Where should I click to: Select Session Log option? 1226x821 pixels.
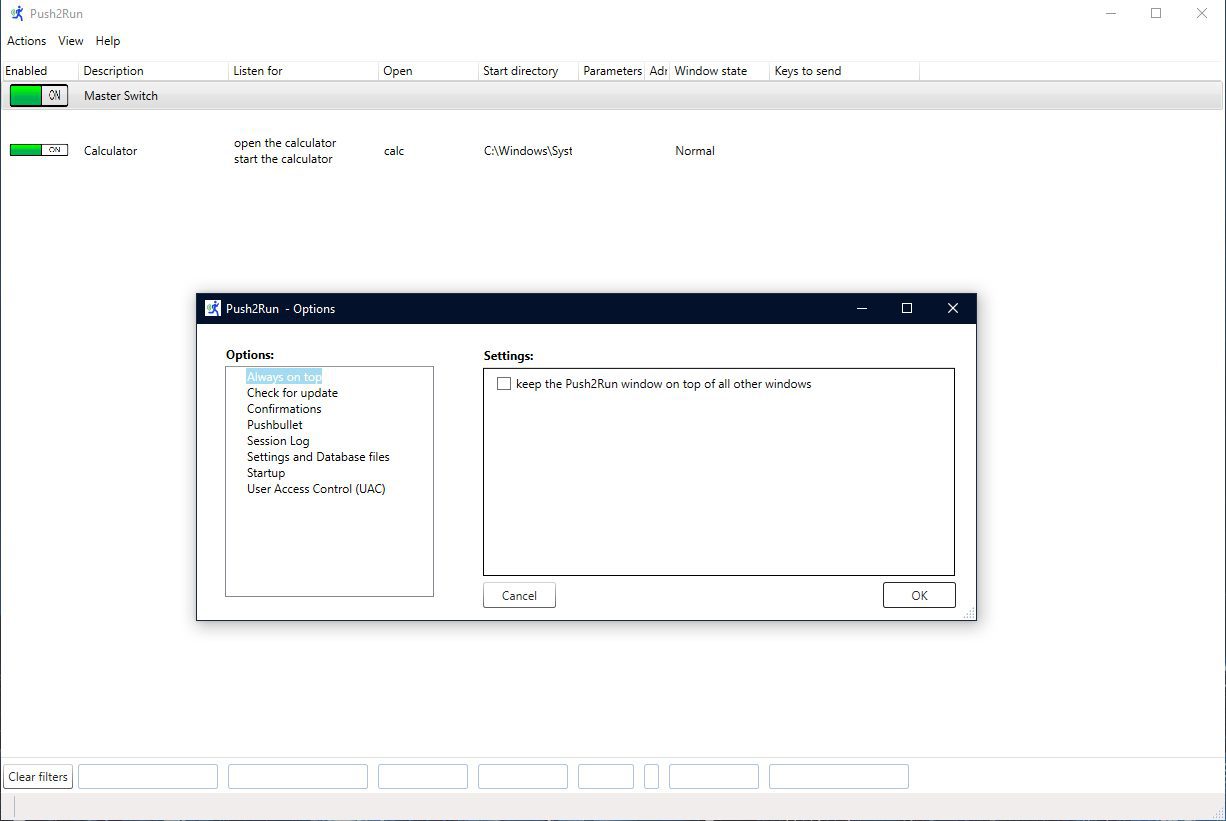(x=278, y=441)
